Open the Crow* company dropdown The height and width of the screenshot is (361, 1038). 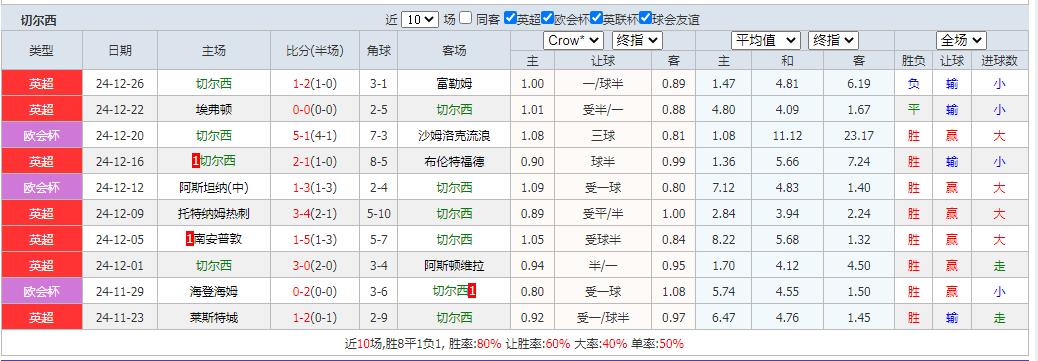[x=573, y=40]
